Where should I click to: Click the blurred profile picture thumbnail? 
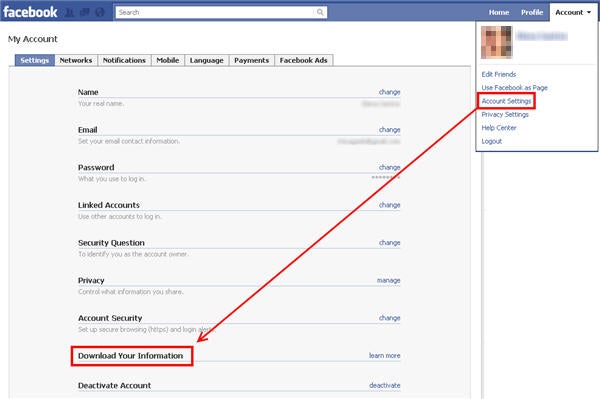(x=496, y=42)
